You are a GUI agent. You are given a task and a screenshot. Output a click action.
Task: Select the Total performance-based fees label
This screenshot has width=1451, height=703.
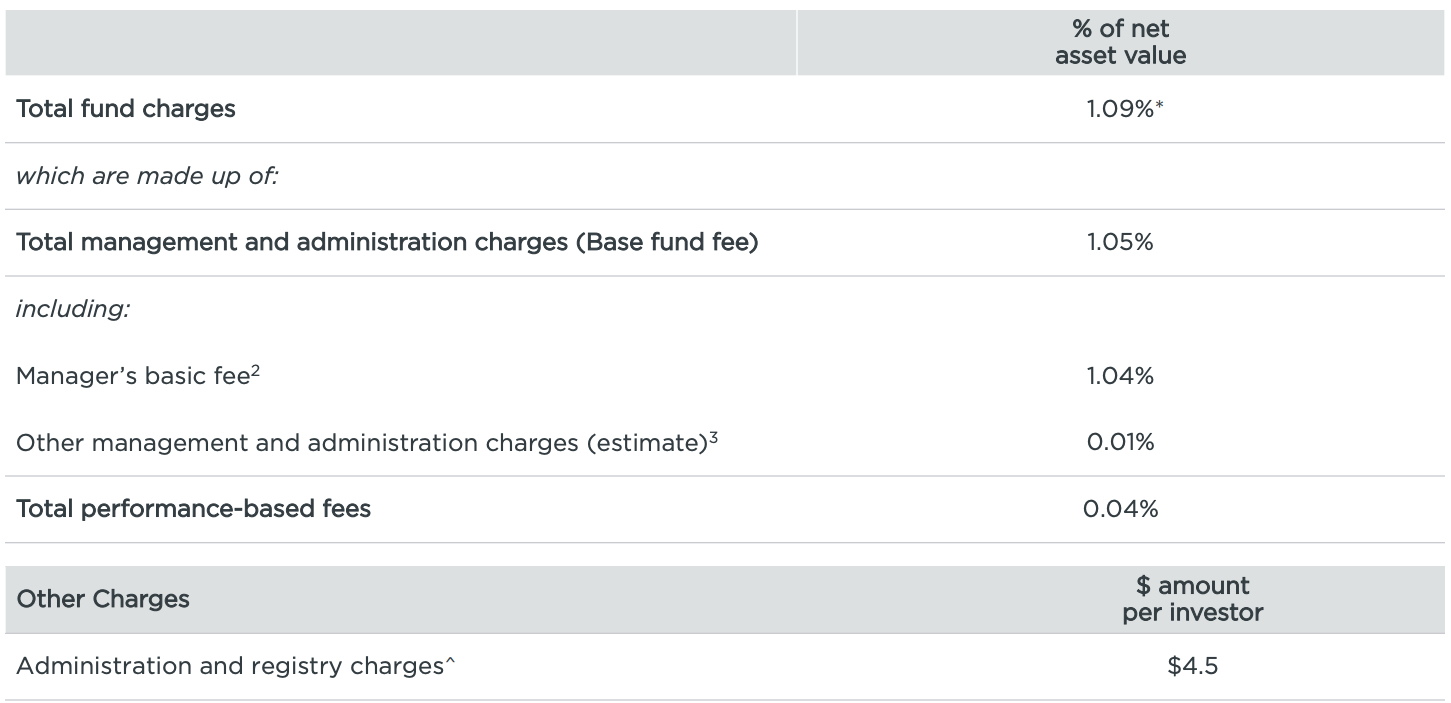point(193,509)
